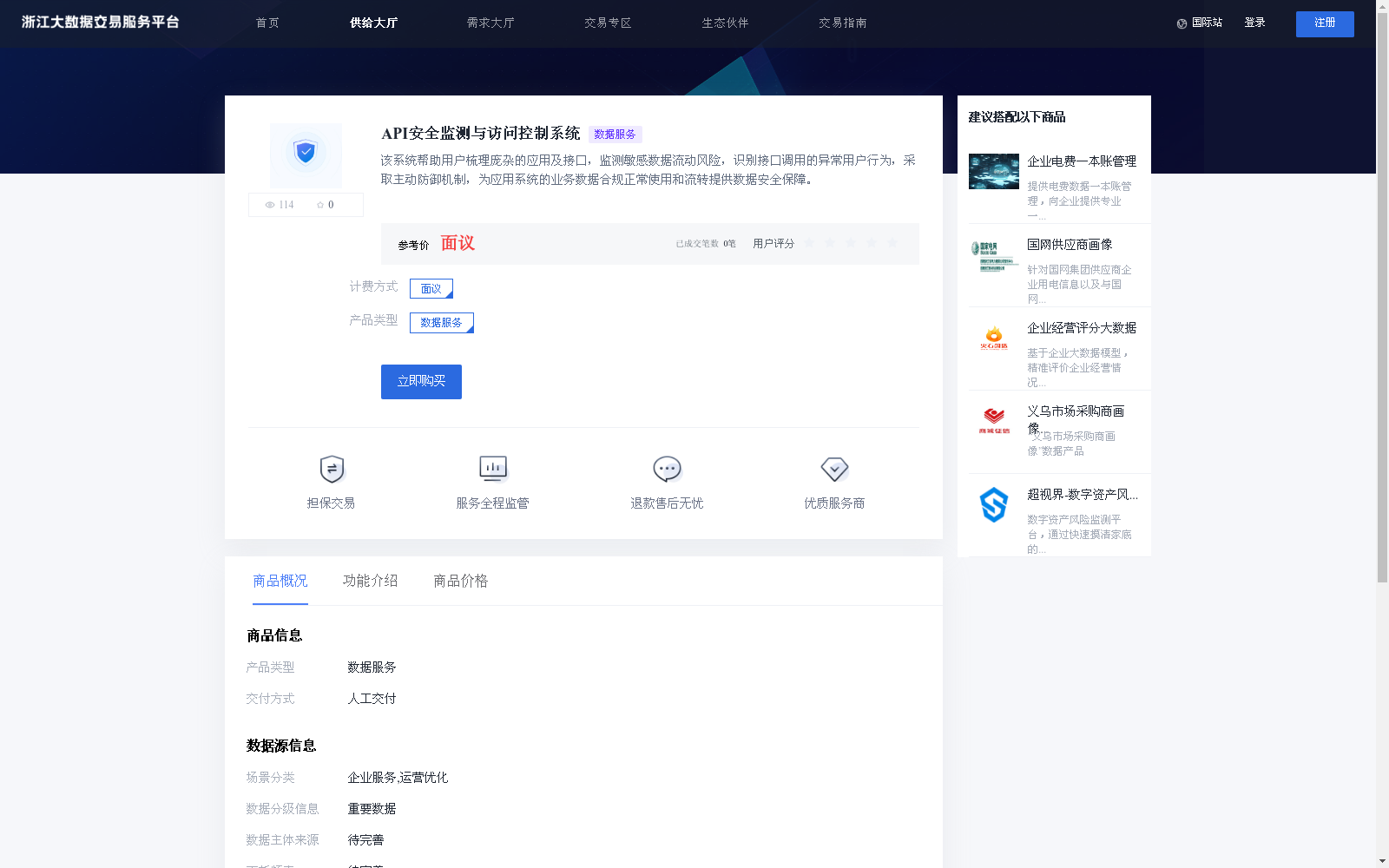The width and height of the screenshot is (1389, 868).
Task: Click the 已成交笔数 0笔 text
Action: (x=706, y=244)
